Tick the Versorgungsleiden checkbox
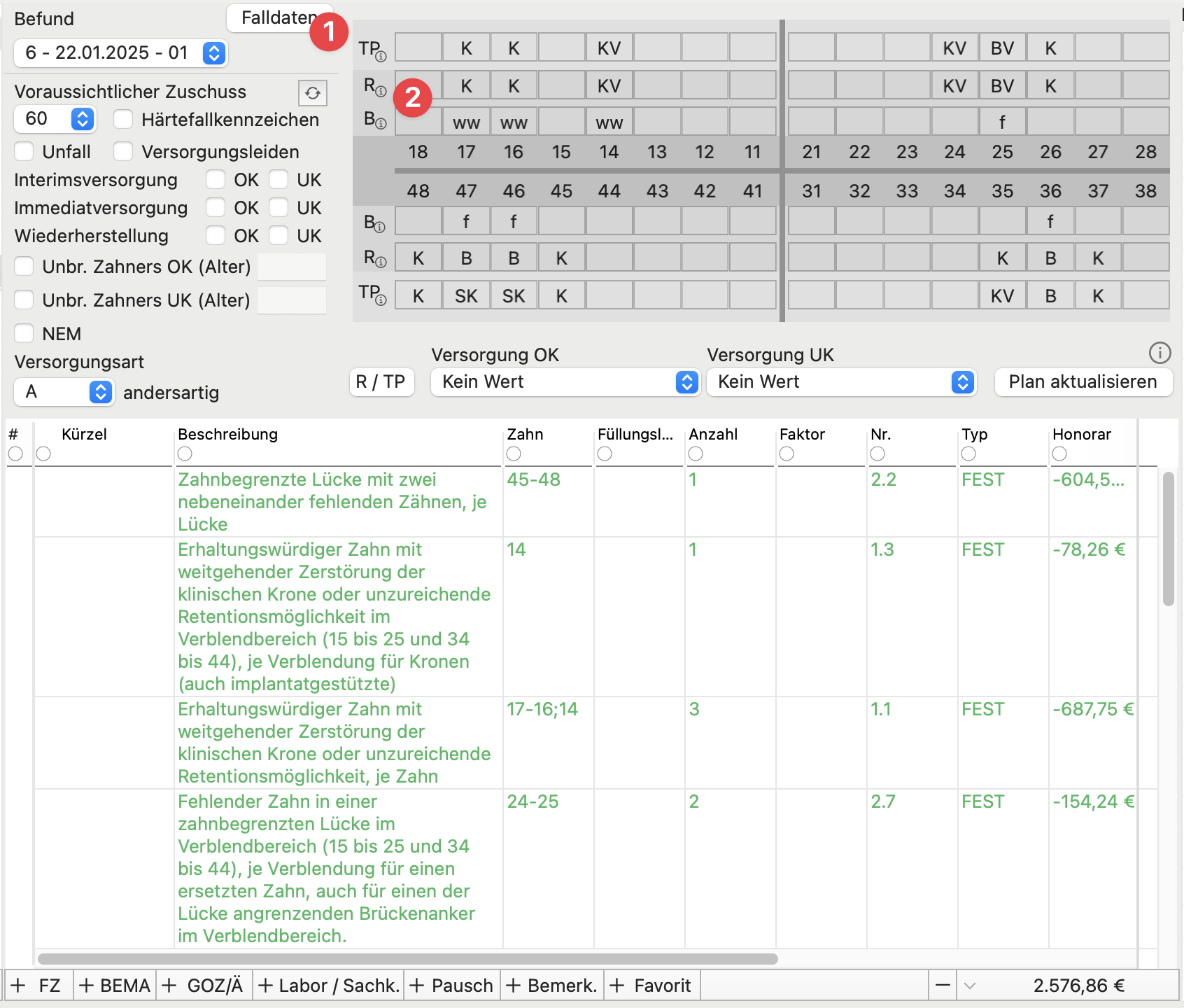1184x1008 pixels. point(123,151)
